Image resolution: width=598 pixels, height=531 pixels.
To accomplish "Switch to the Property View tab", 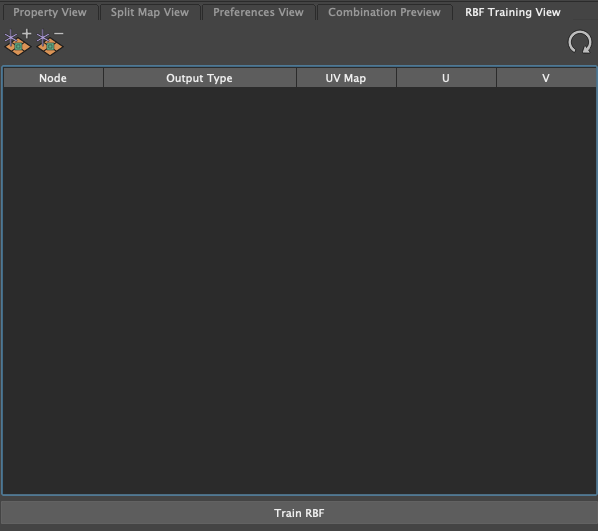I will [x=50, y=12].
